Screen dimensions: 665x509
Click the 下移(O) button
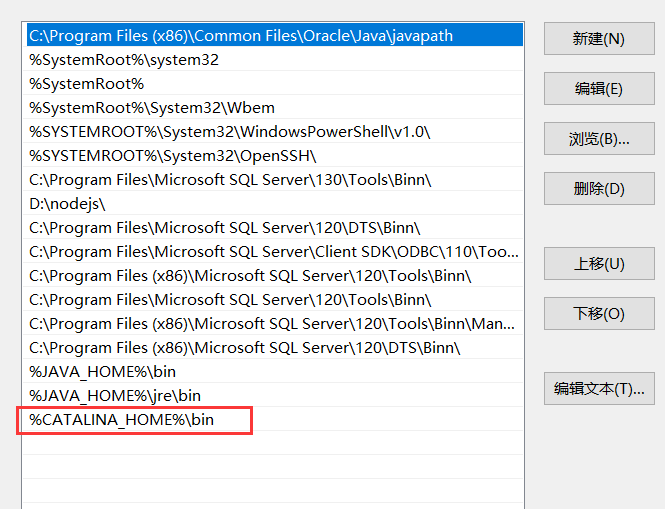(x=598, y=314)
